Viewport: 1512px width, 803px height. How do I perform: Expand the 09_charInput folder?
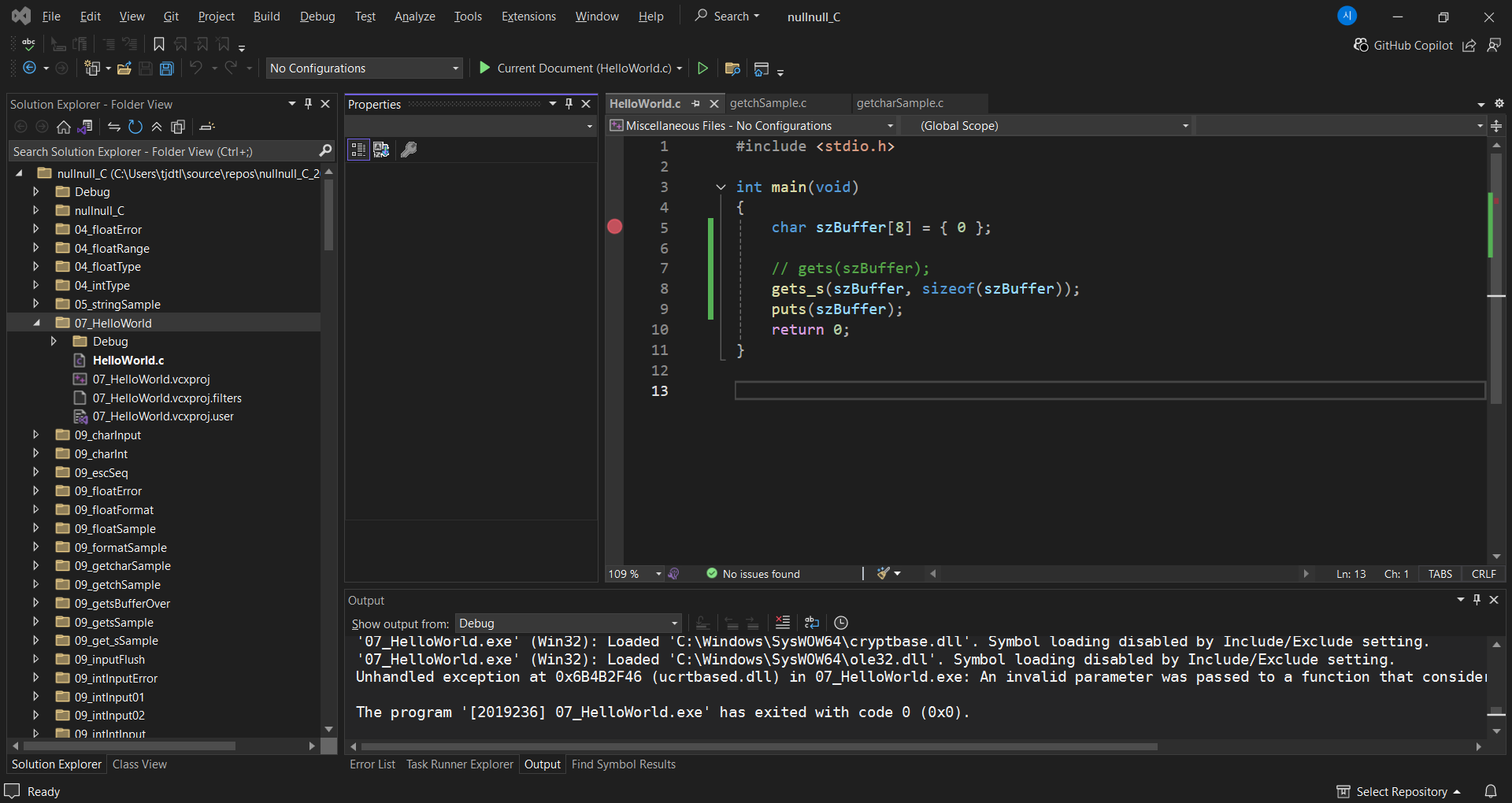36,435
